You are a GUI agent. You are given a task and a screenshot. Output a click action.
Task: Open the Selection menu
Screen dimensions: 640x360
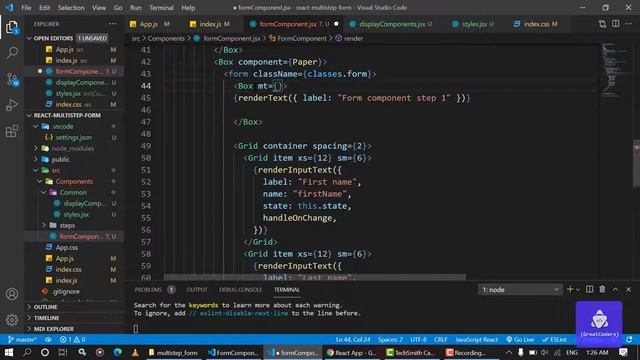pos(71,8)
